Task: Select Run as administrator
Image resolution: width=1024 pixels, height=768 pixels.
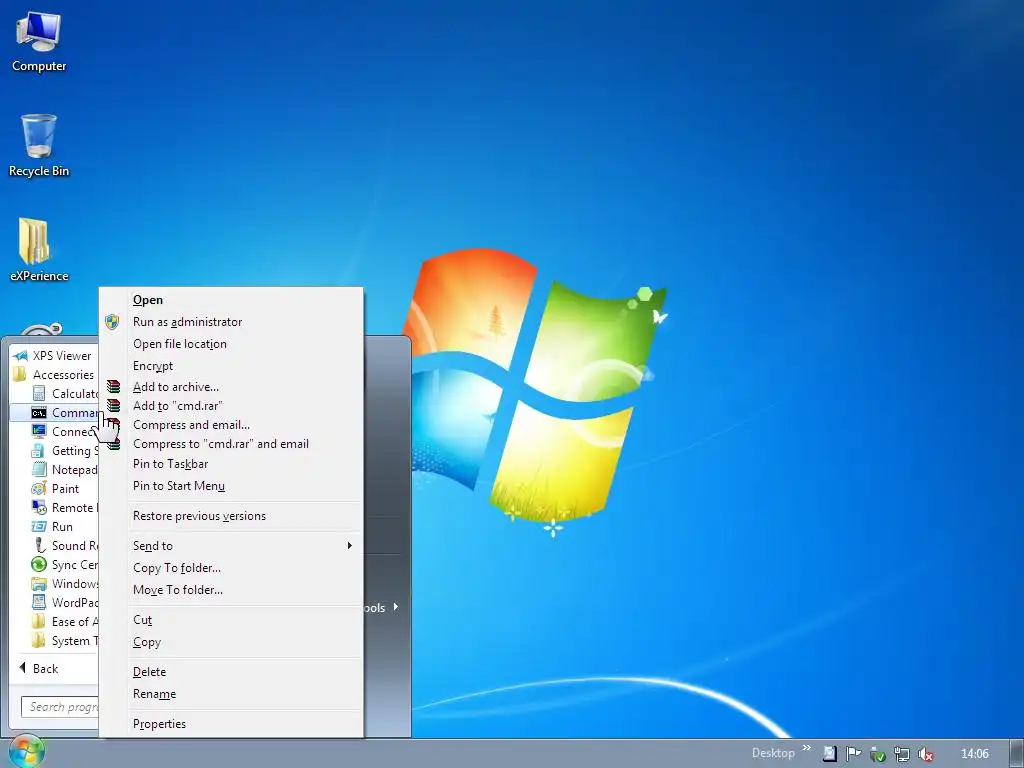Action: tap(231, 322)
